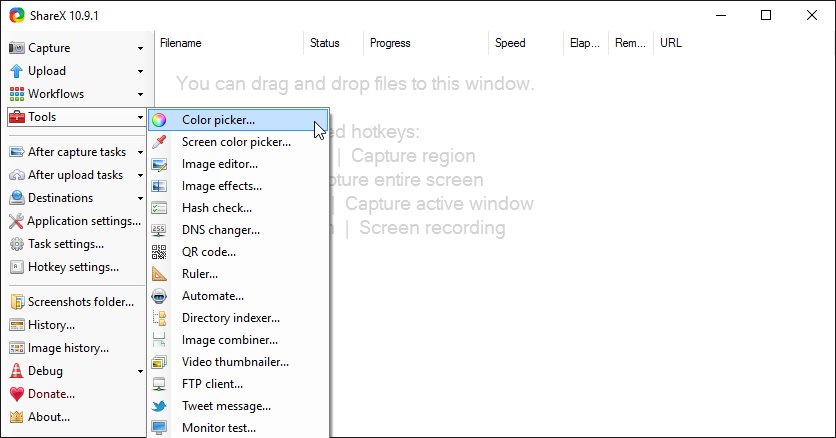Select Screen color picker... menu entry

click(x=238, y=142)
